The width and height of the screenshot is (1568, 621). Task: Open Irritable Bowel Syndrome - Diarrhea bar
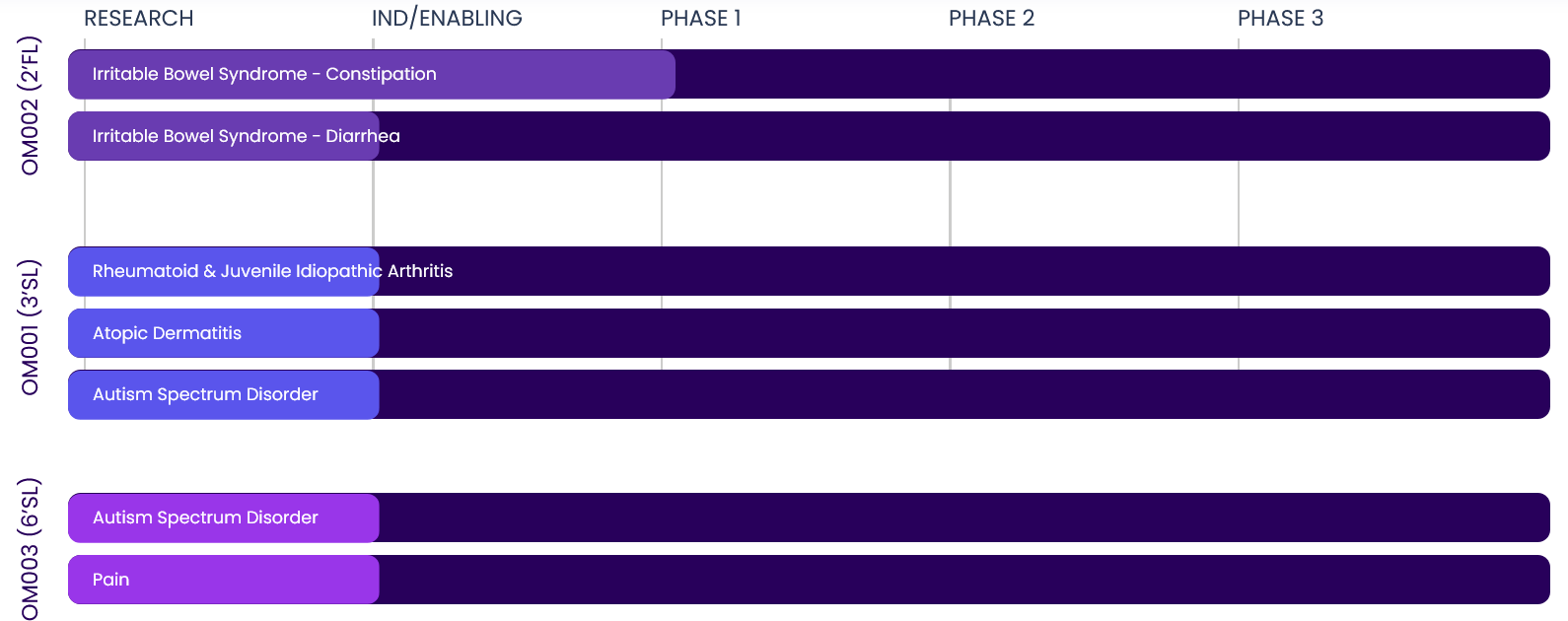coord(224,136)
